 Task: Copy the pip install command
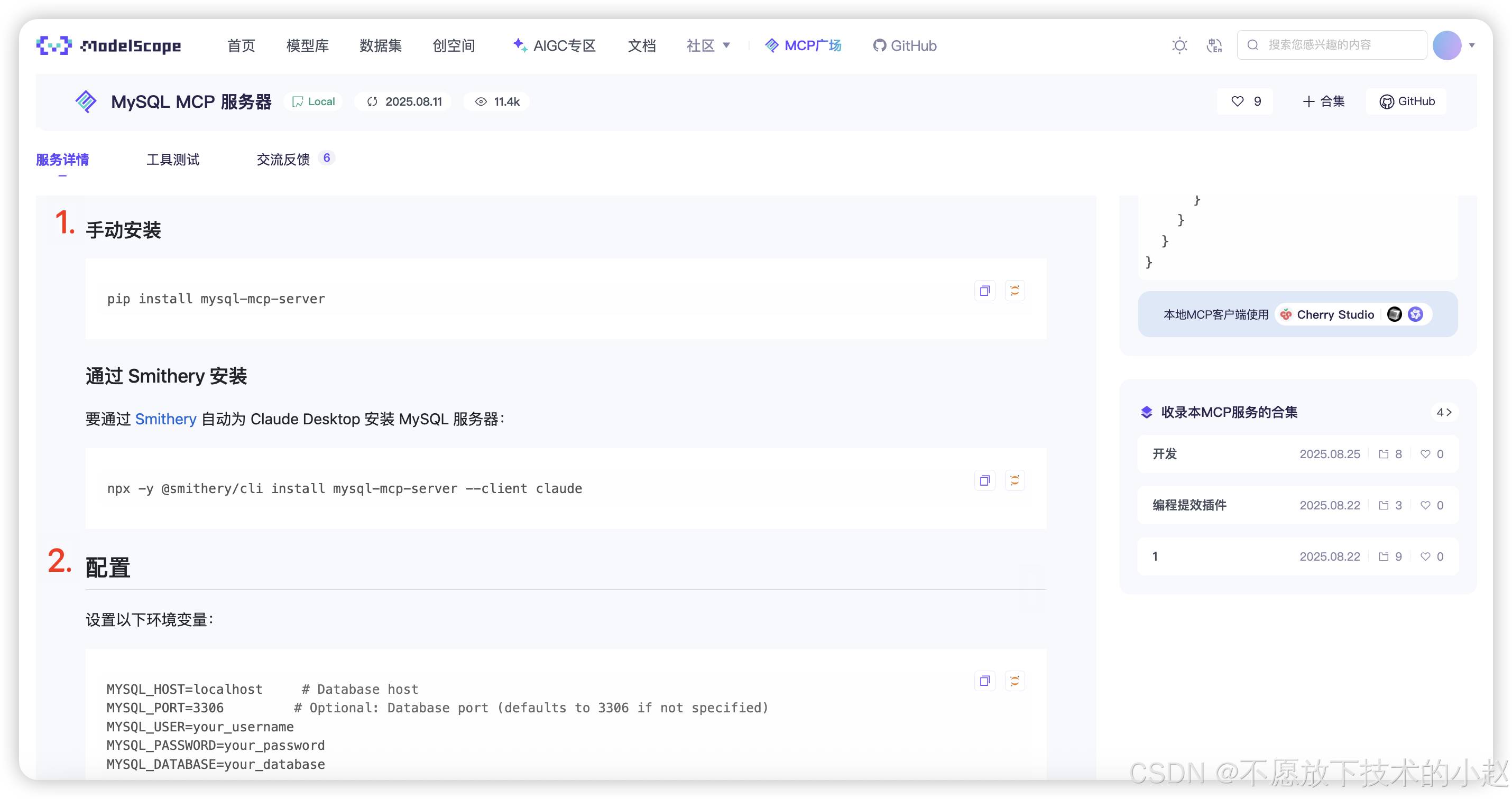point(984,291)
